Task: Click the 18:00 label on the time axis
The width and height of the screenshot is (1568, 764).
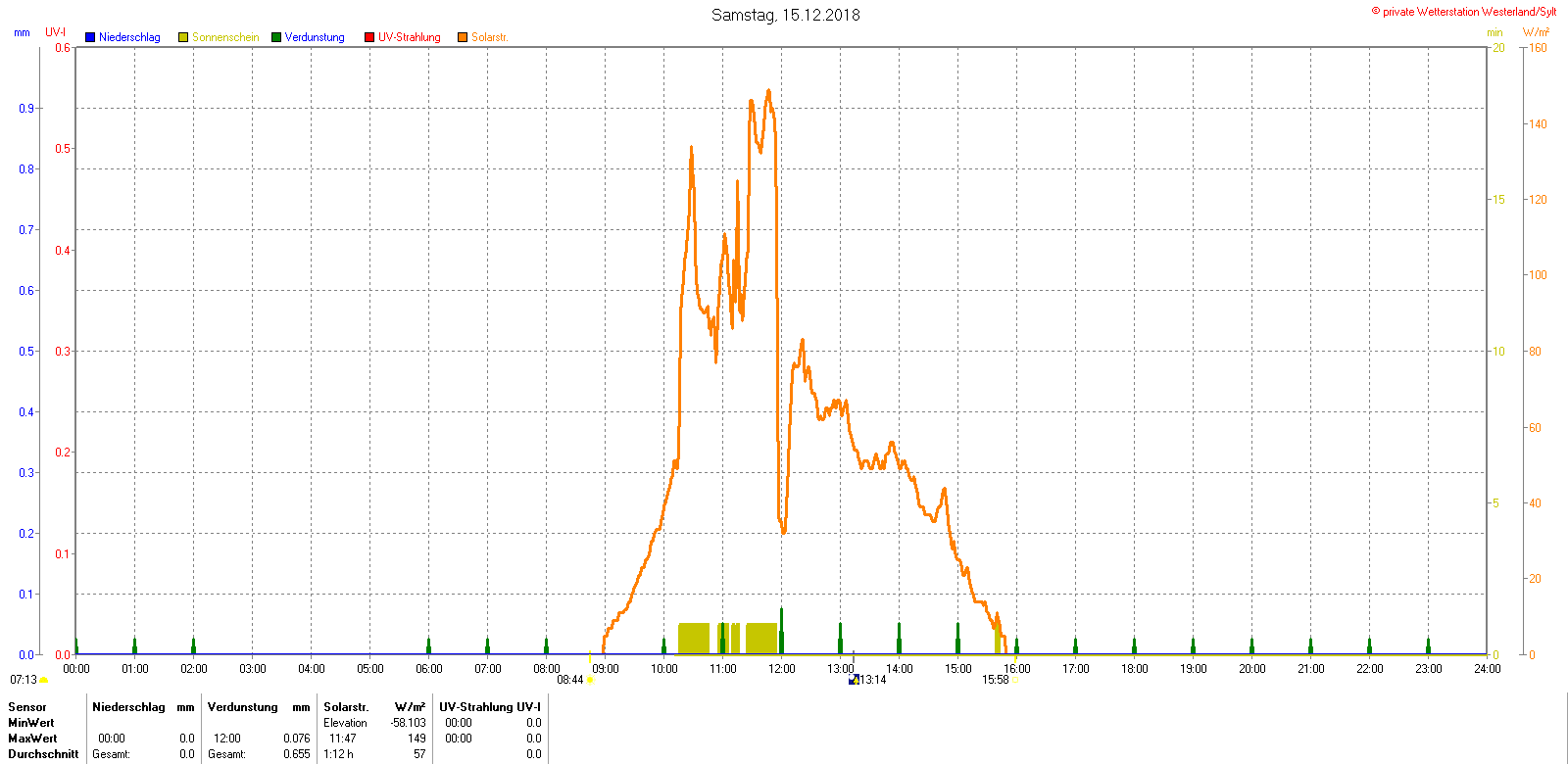Action: tap(1135, 669)
